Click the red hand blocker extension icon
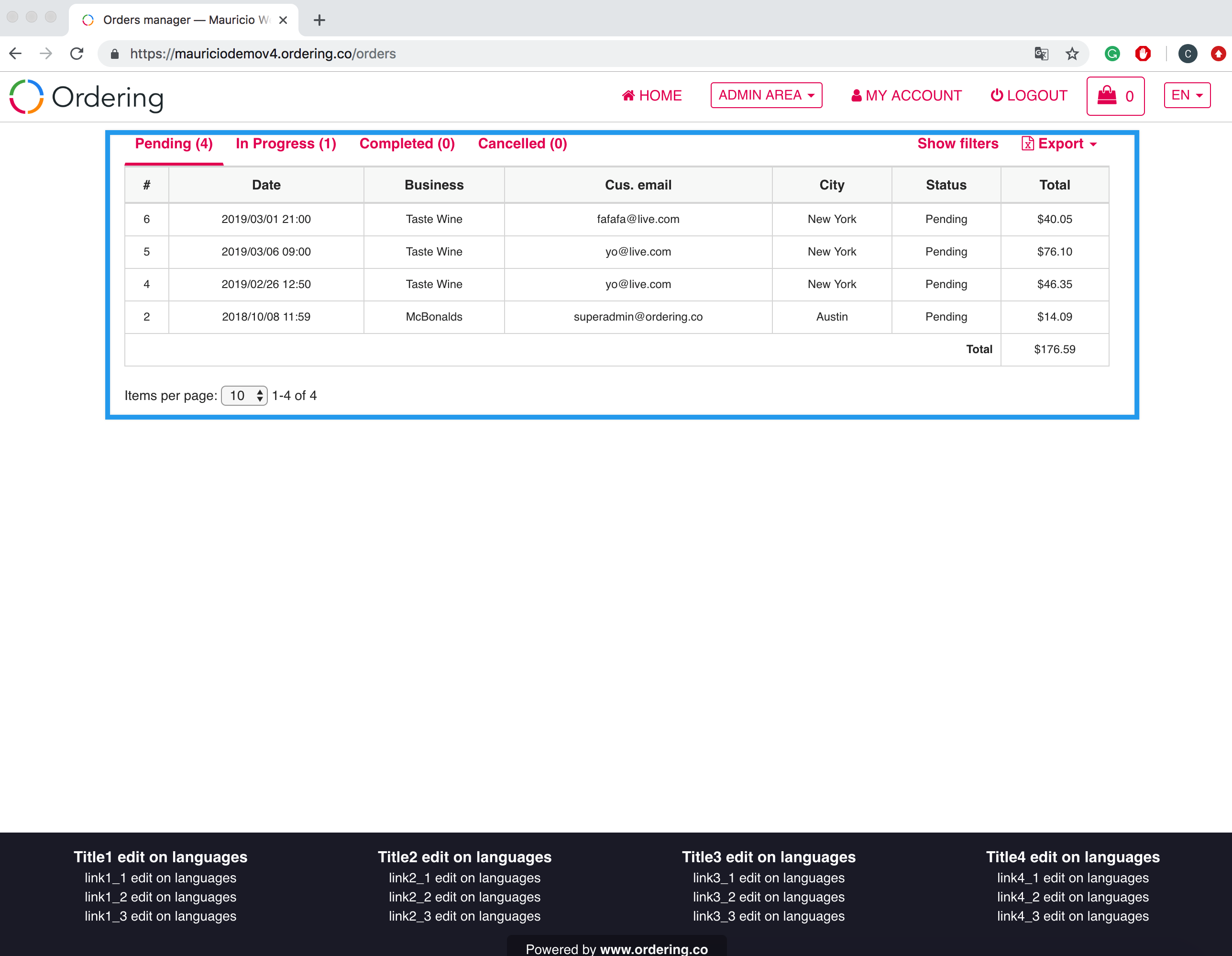The image size is (1232, 956). point(1143,54)
